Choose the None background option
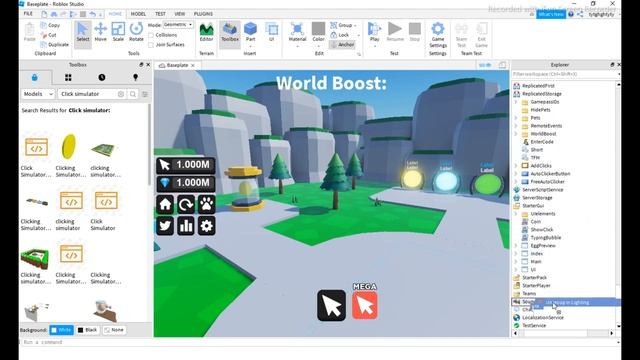The height and width of the screenshot is (360, 640). pos(114,330)
